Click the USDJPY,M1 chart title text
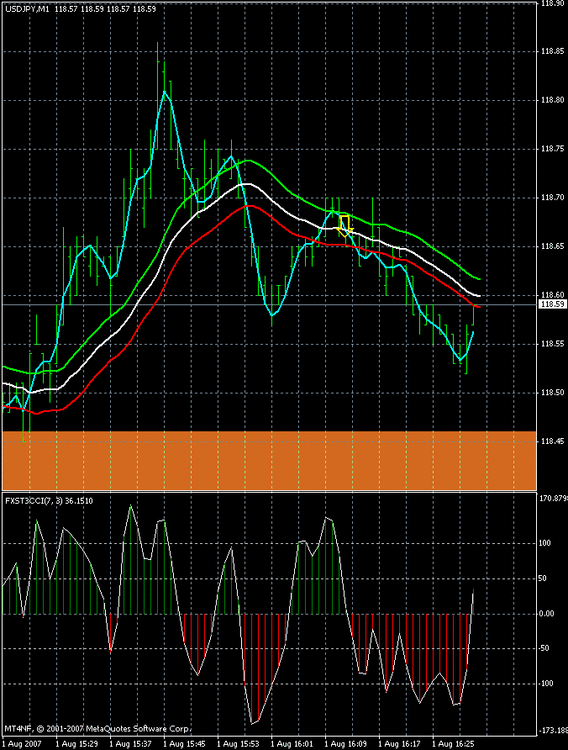Image resolution: width=568 pixels, height=750 pixels. pos(27,9)
